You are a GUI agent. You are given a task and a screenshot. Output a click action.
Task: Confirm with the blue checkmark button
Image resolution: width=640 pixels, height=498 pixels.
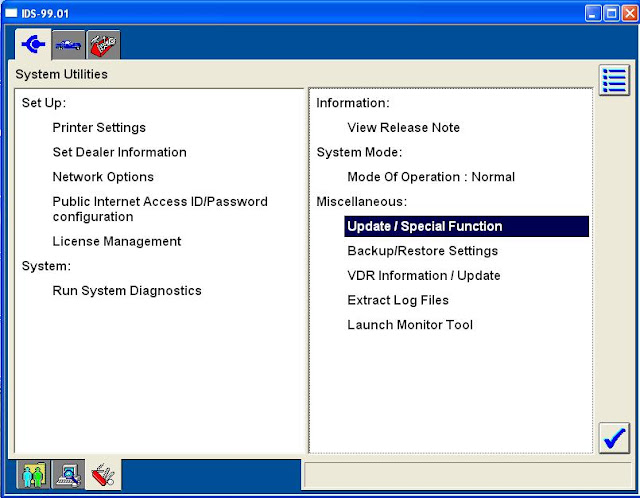coord(614,438)
